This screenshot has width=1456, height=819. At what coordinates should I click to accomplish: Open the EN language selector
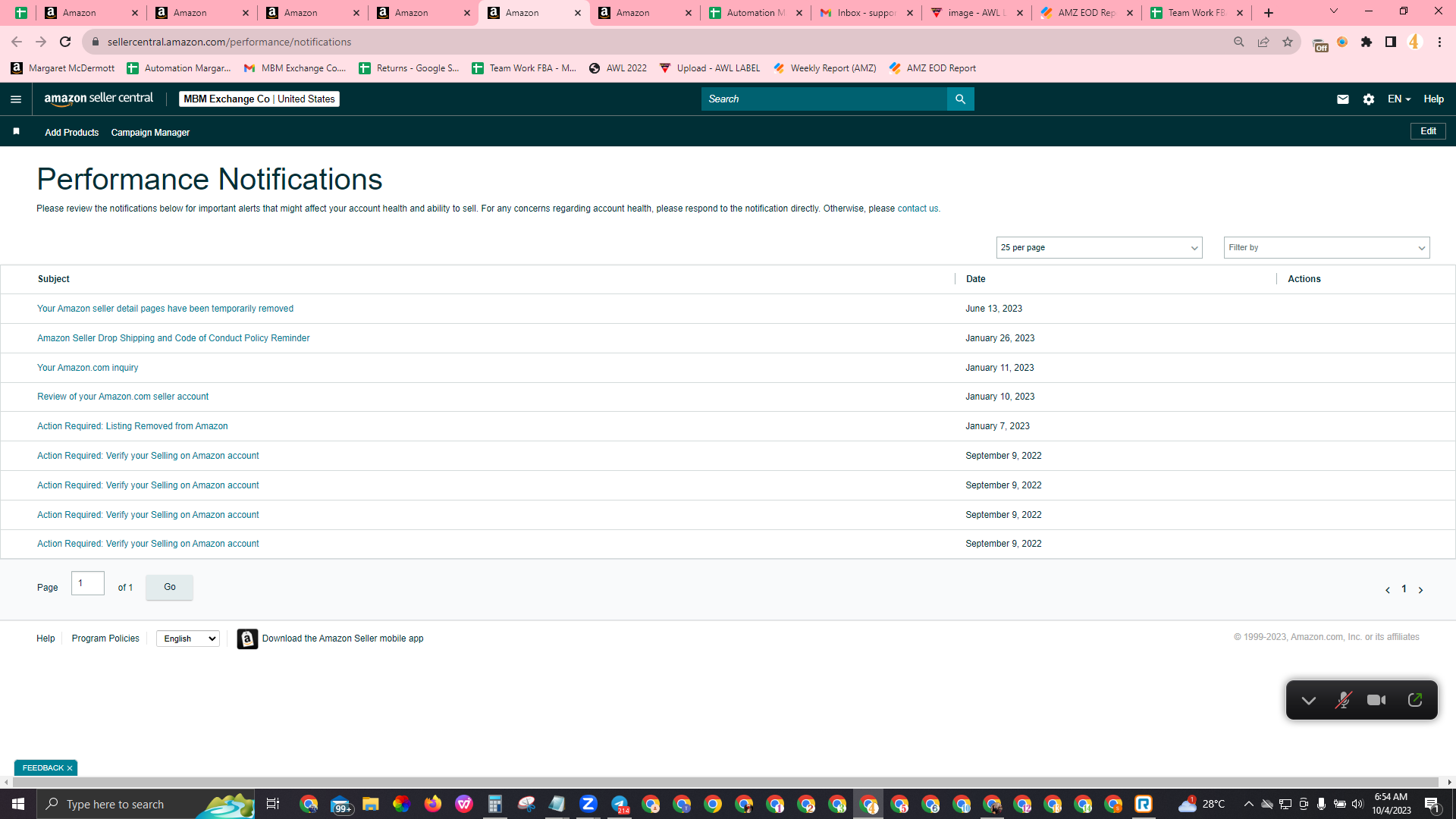tap(1399, 99)
